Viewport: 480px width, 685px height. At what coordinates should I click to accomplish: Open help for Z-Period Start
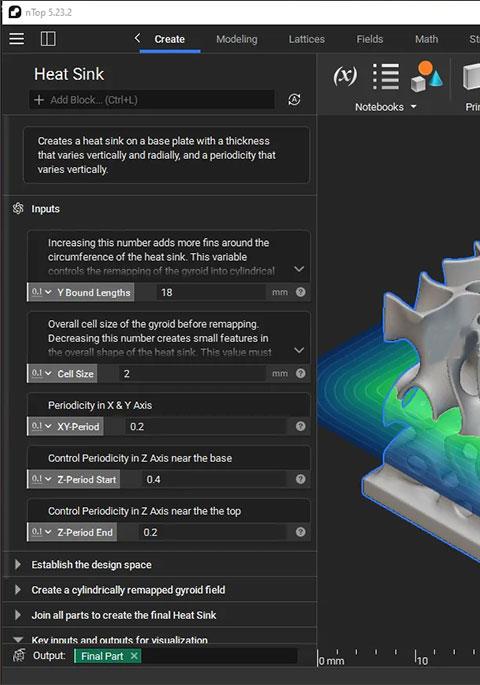[x=300, y=479]
